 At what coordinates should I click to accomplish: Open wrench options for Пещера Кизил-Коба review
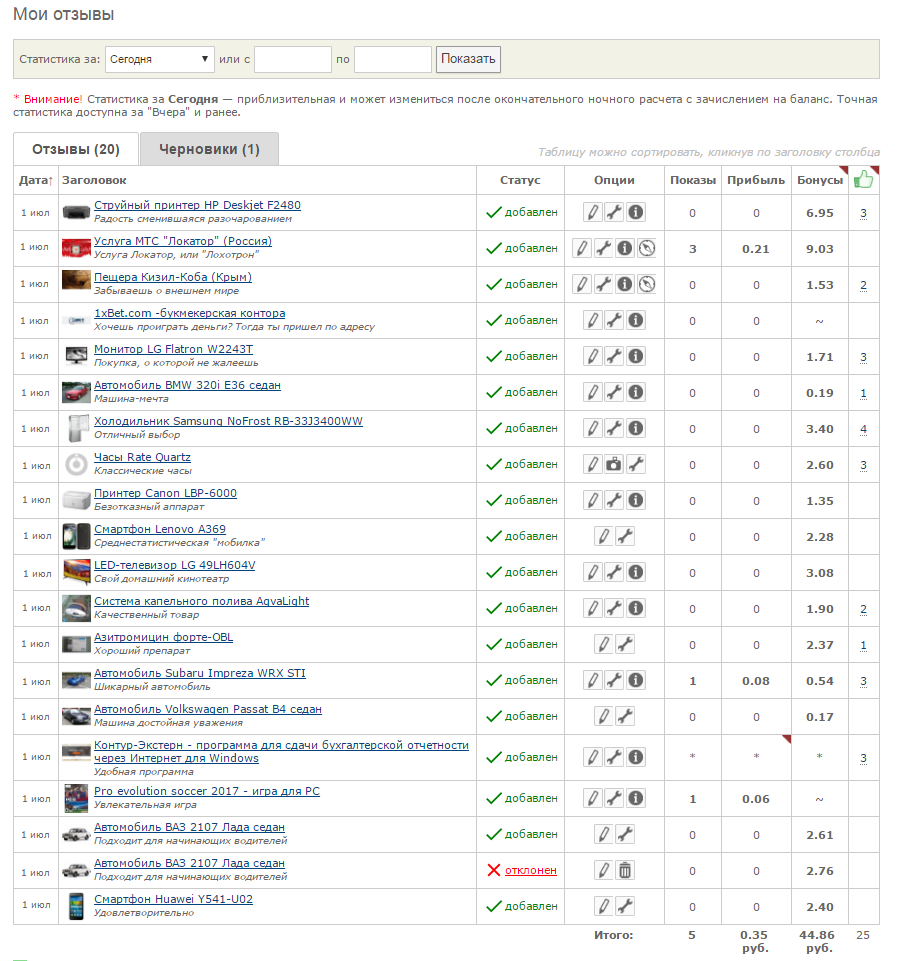tap(603, 284)
